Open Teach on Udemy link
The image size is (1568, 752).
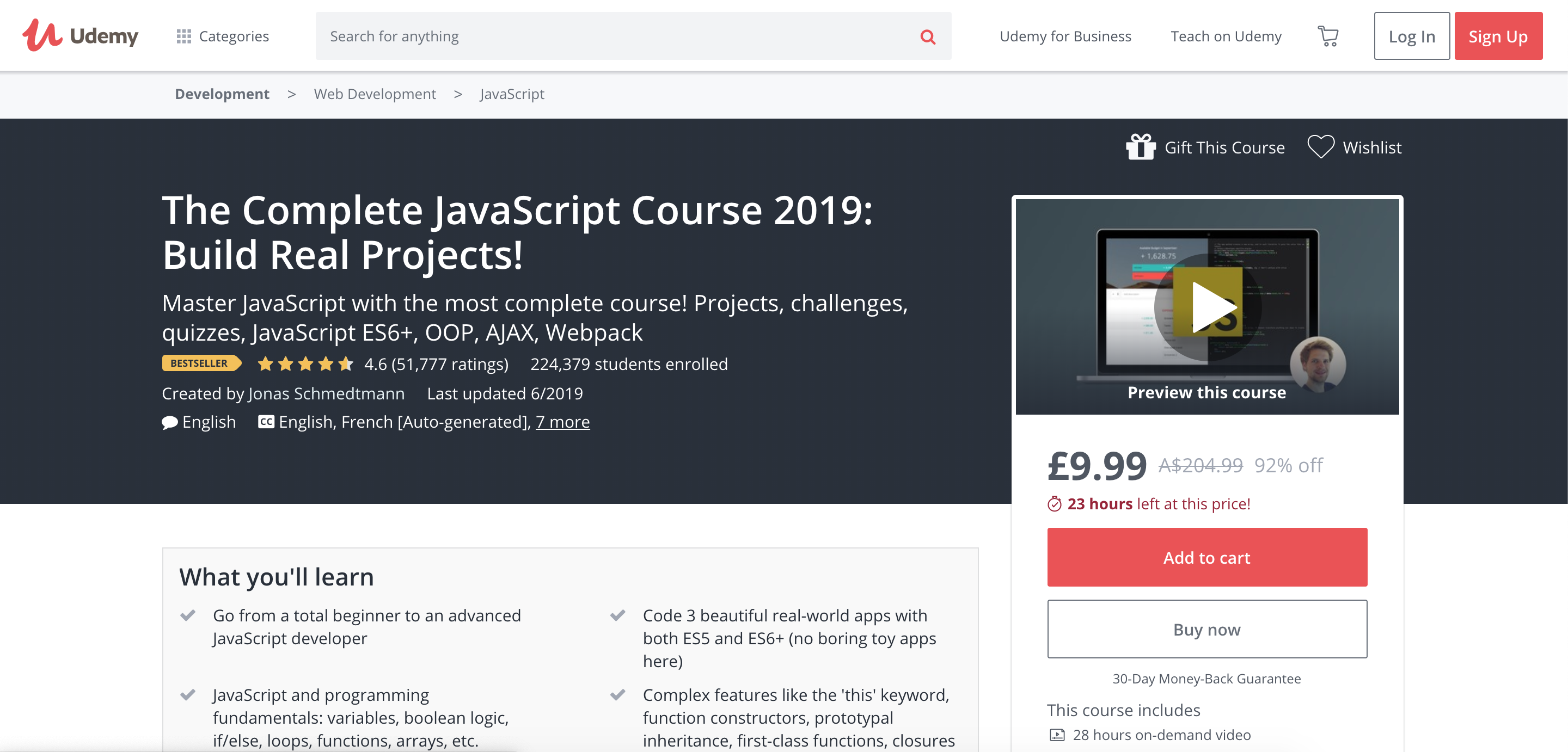[x=1226, y=36]
